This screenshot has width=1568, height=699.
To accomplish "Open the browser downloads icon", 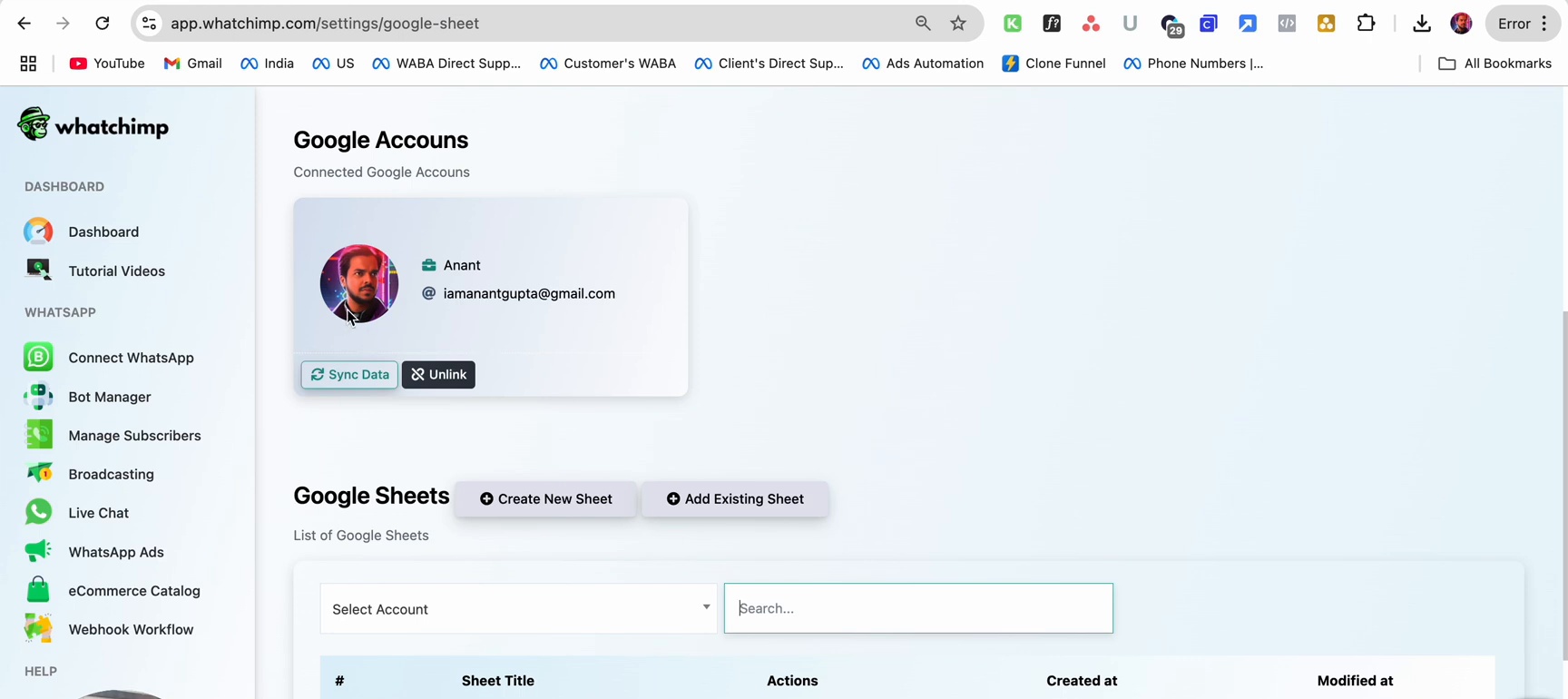I will tap(1422, 24).
